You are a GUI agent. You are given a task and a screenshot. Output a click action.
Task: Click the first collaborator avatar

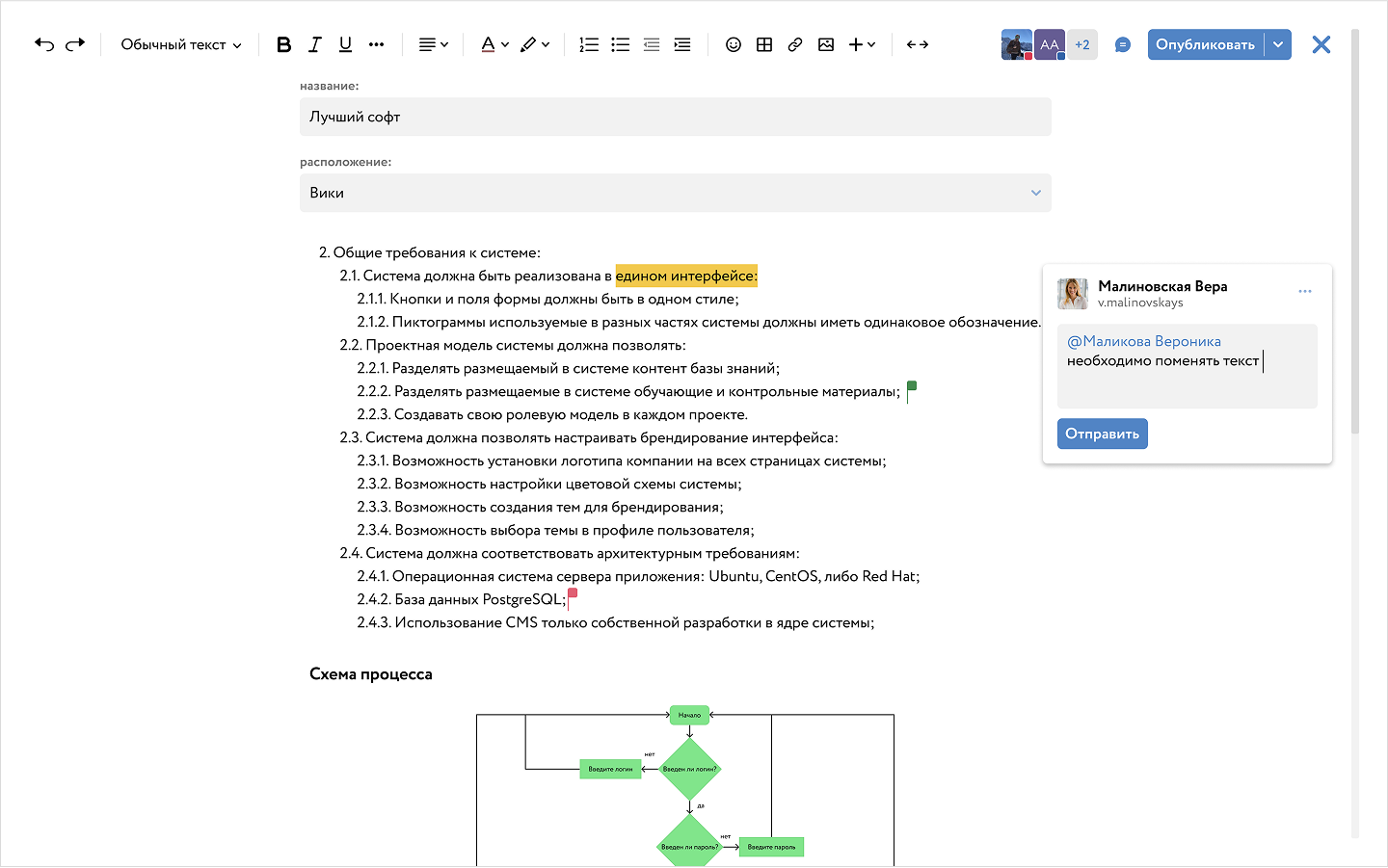pos(1017,44)
